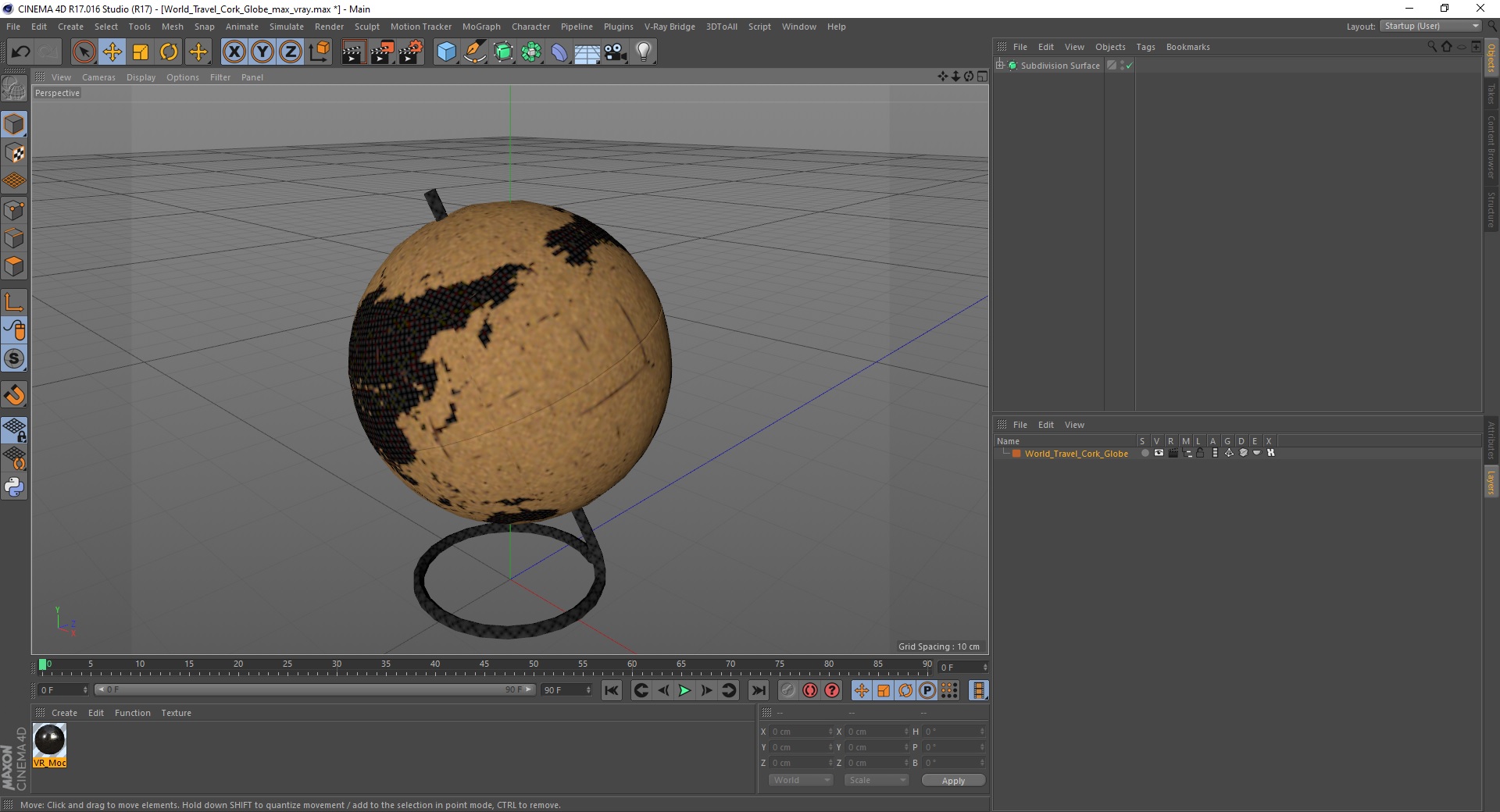Screen dimensions: 1500x812
Task: Open the Spline Pen tool
Action: [x=474, y=52]
